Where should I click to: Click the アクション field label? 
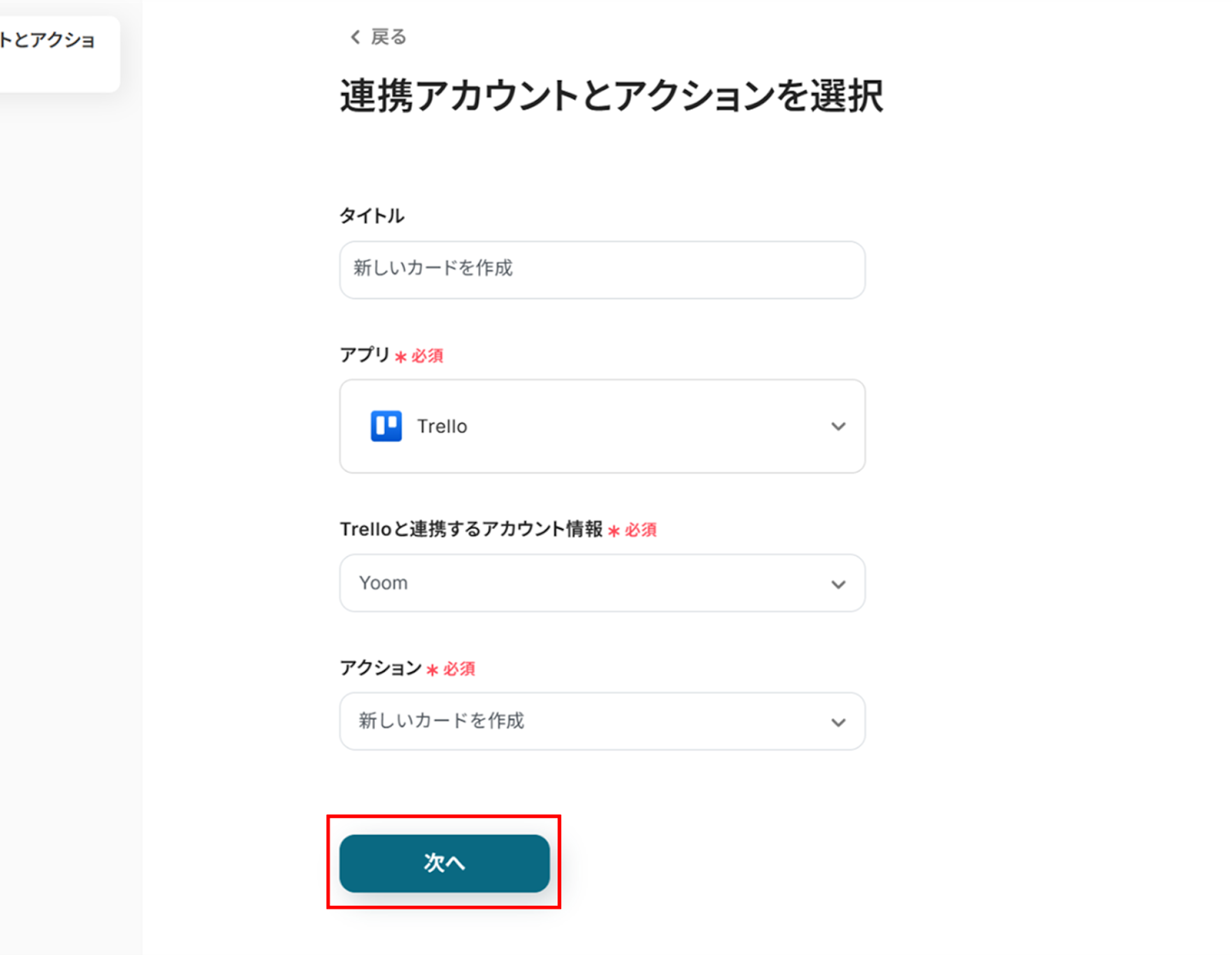380,668
